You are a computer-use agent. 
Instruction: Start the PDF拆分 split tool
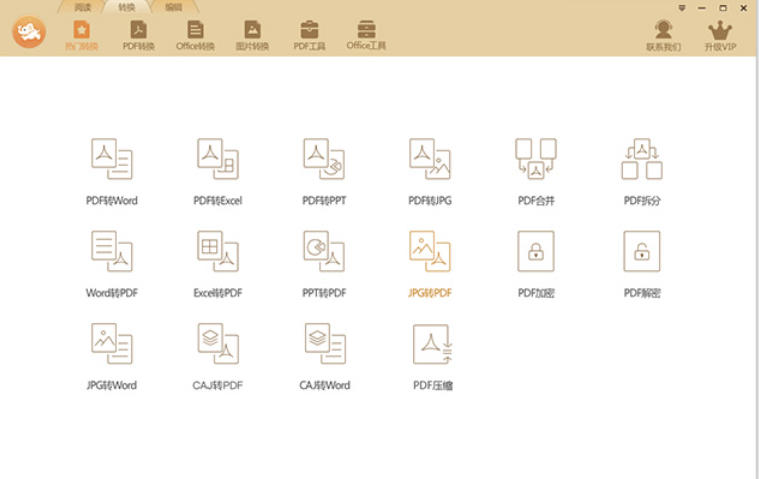642,160
